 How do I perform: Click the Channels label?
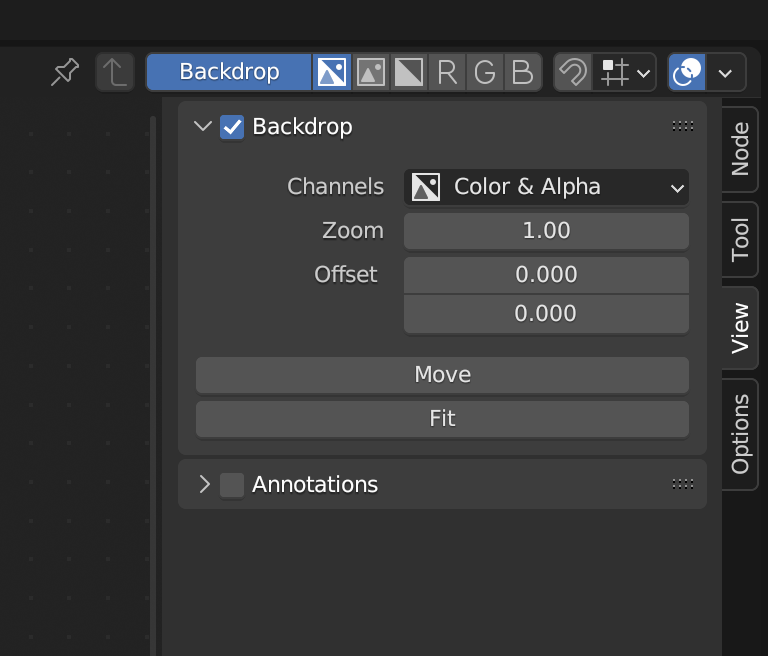(336, 187)
